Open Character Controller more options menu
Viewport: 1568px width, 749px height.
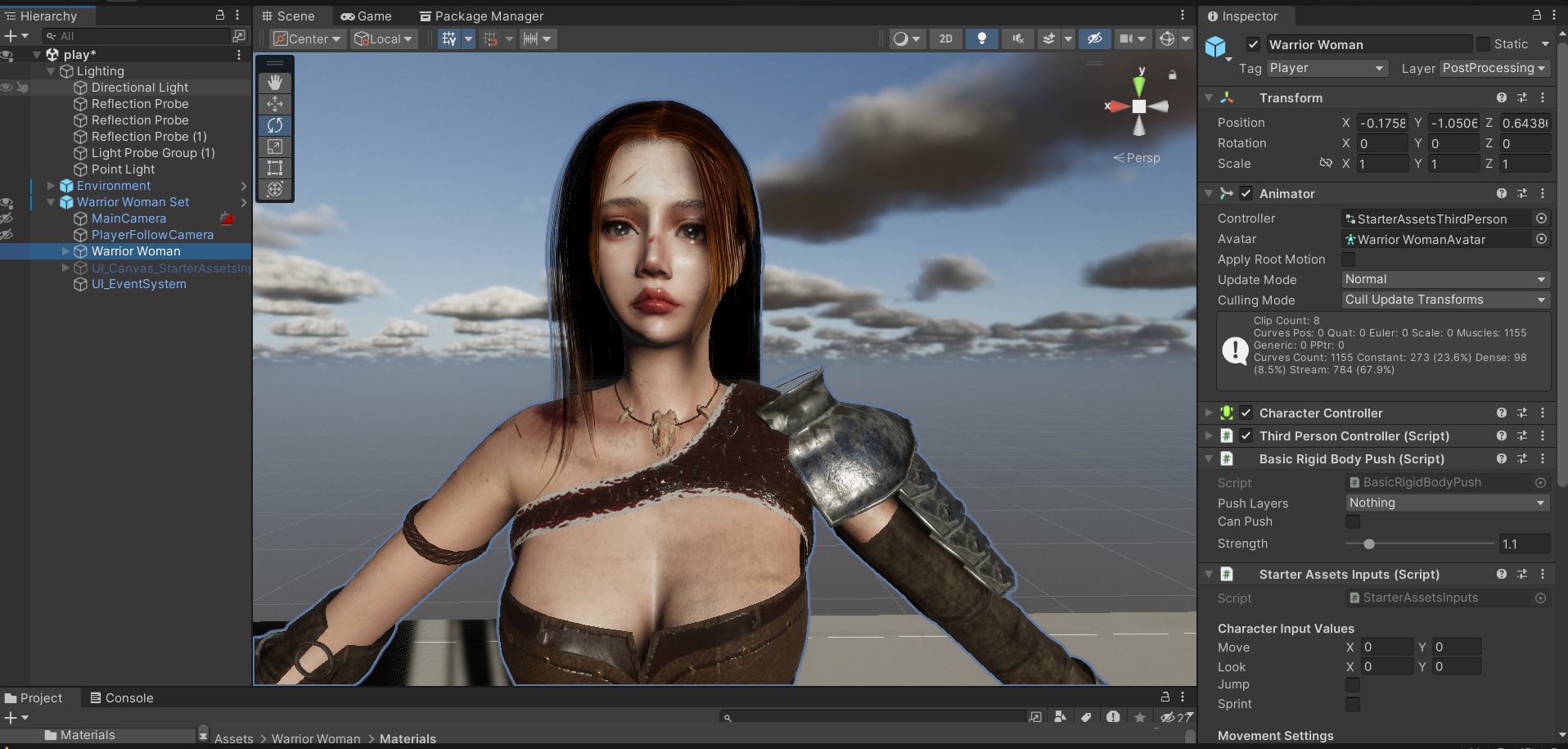pos(1543,413)
